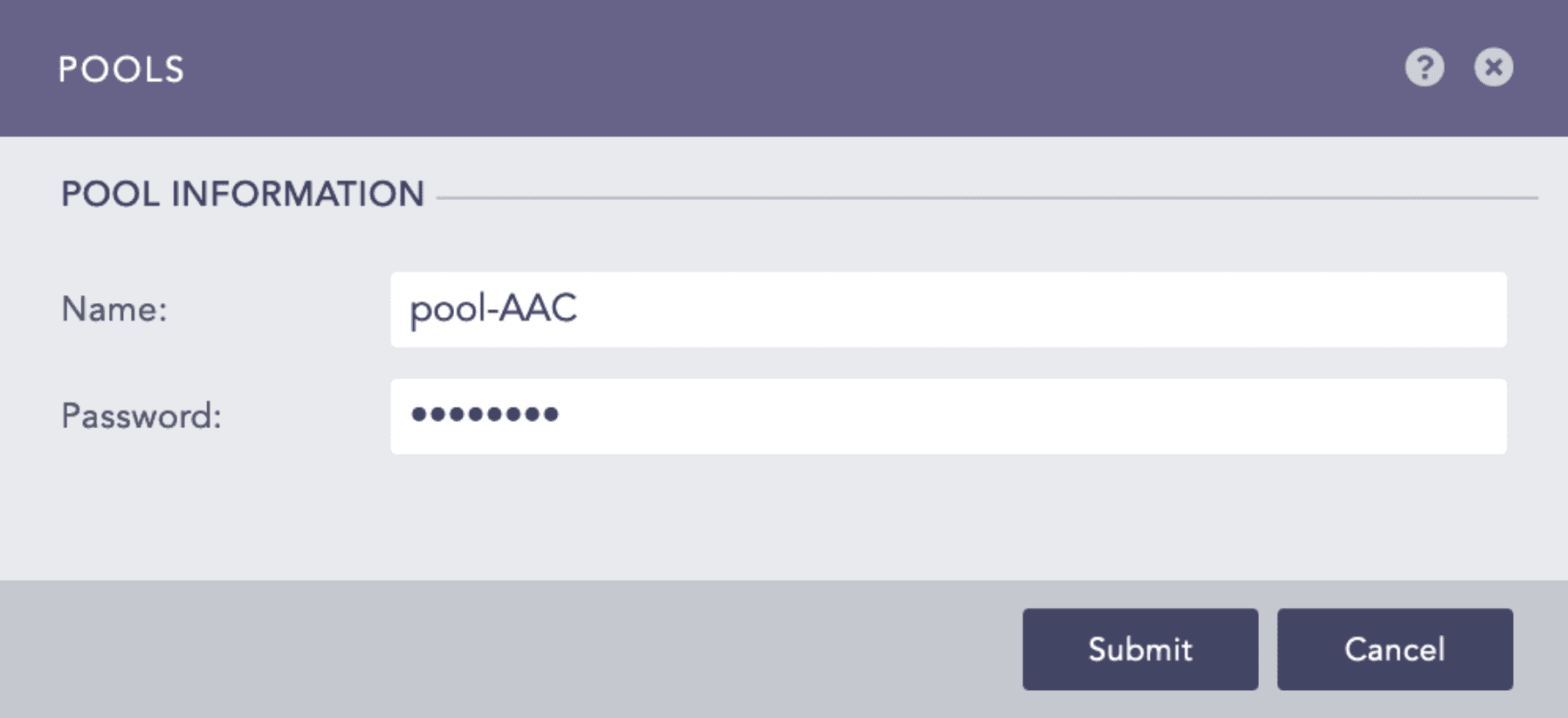Open the help question mark icon
Image resolution: width=1568 pixels, height=718 pixels.
(x=1424, y=67)
